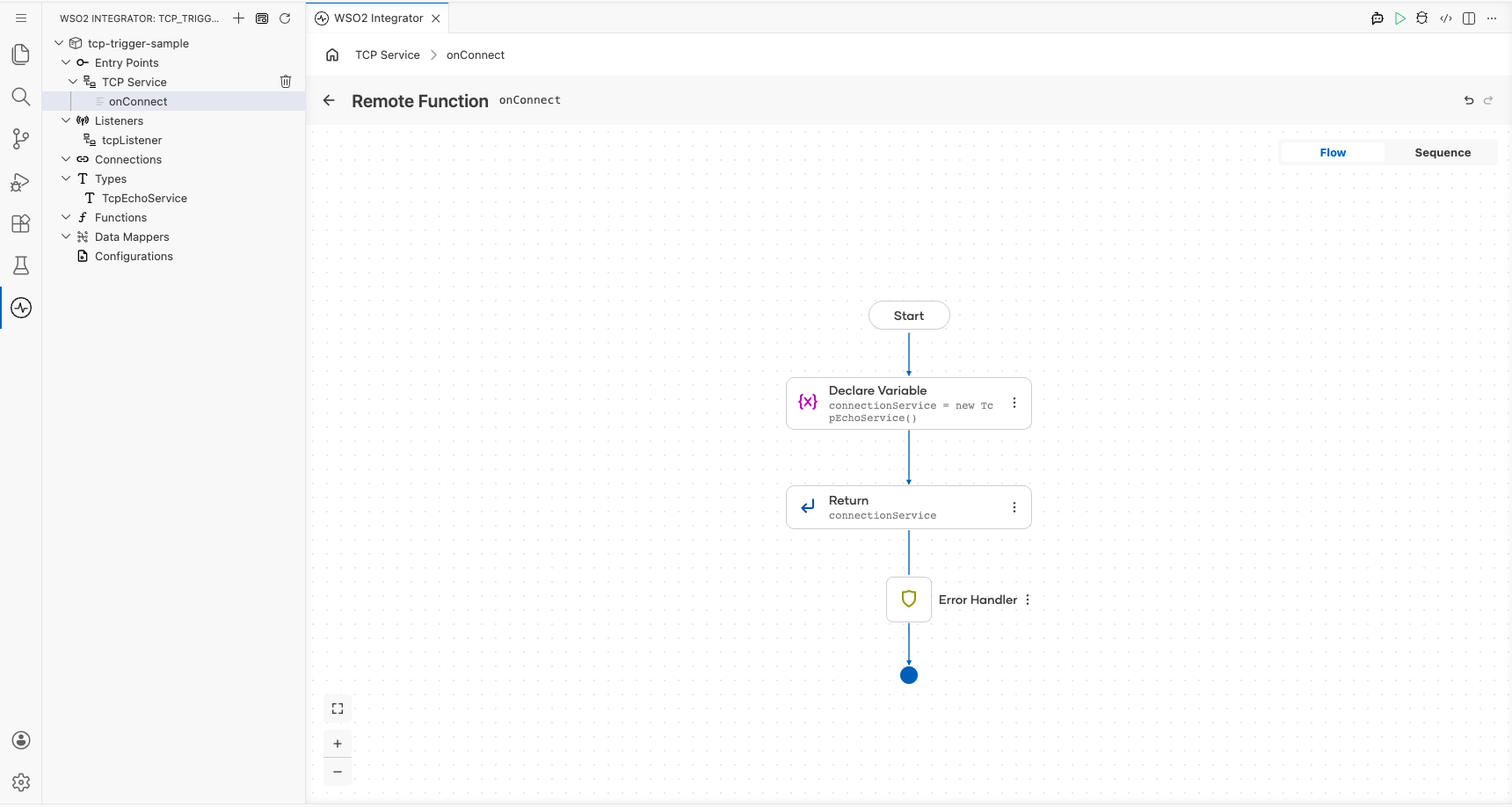Collapse the Data Mappers section

coord(66,236)
